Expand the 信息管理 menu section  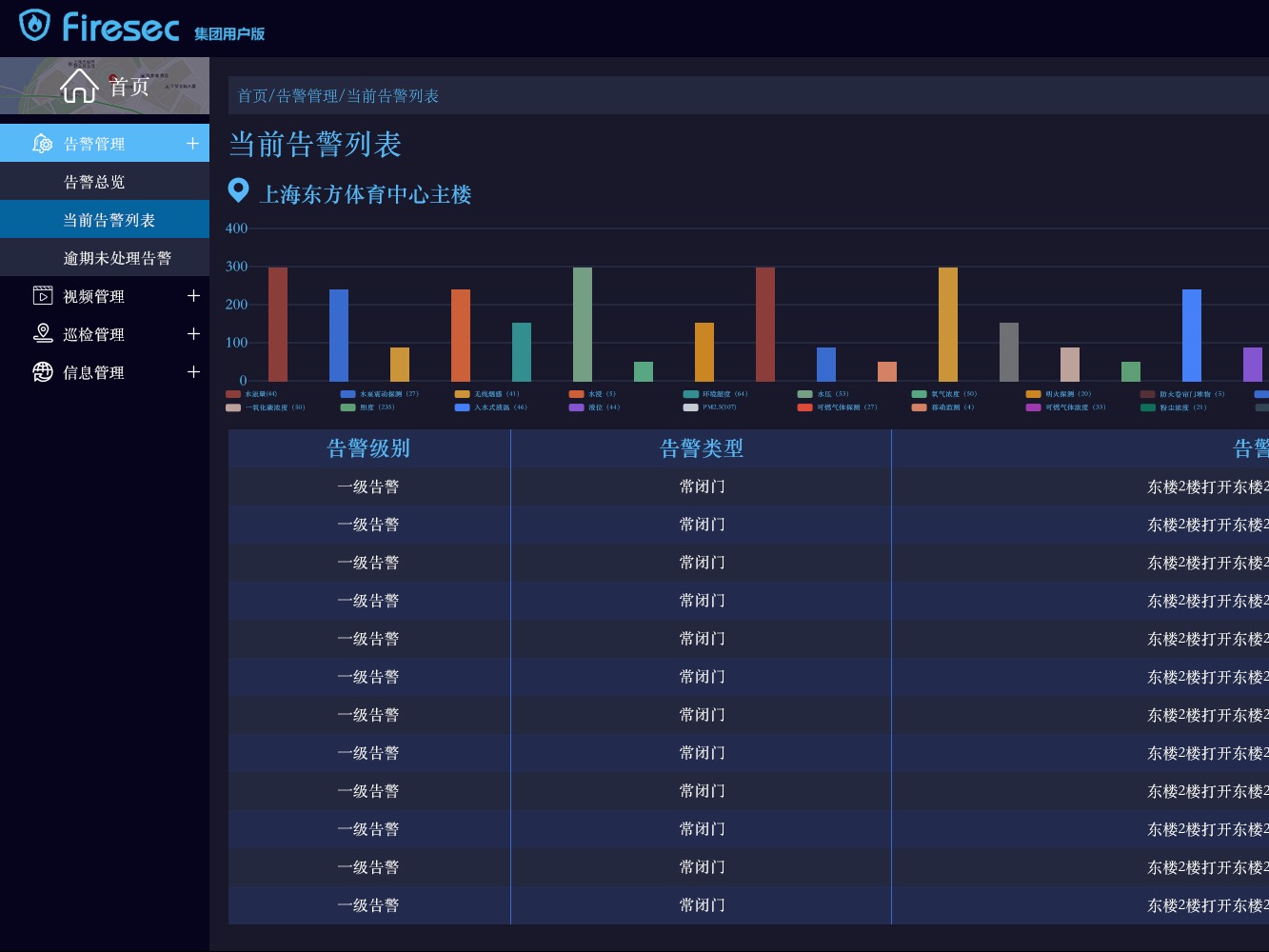coord(193,371)
